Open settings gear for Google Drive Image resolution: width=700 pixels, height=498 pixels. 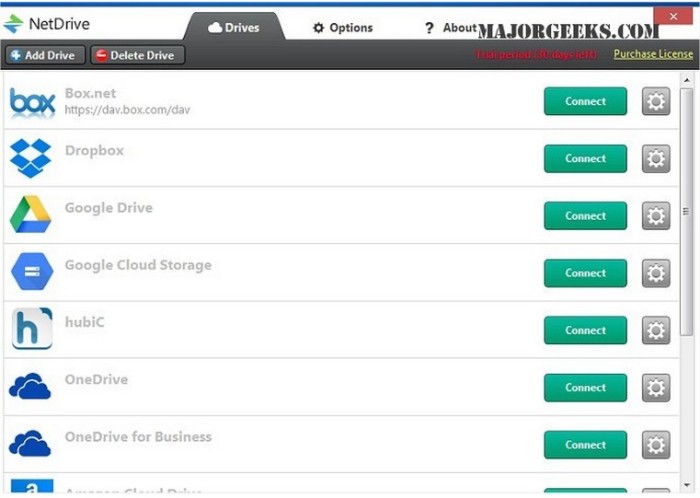656,216
